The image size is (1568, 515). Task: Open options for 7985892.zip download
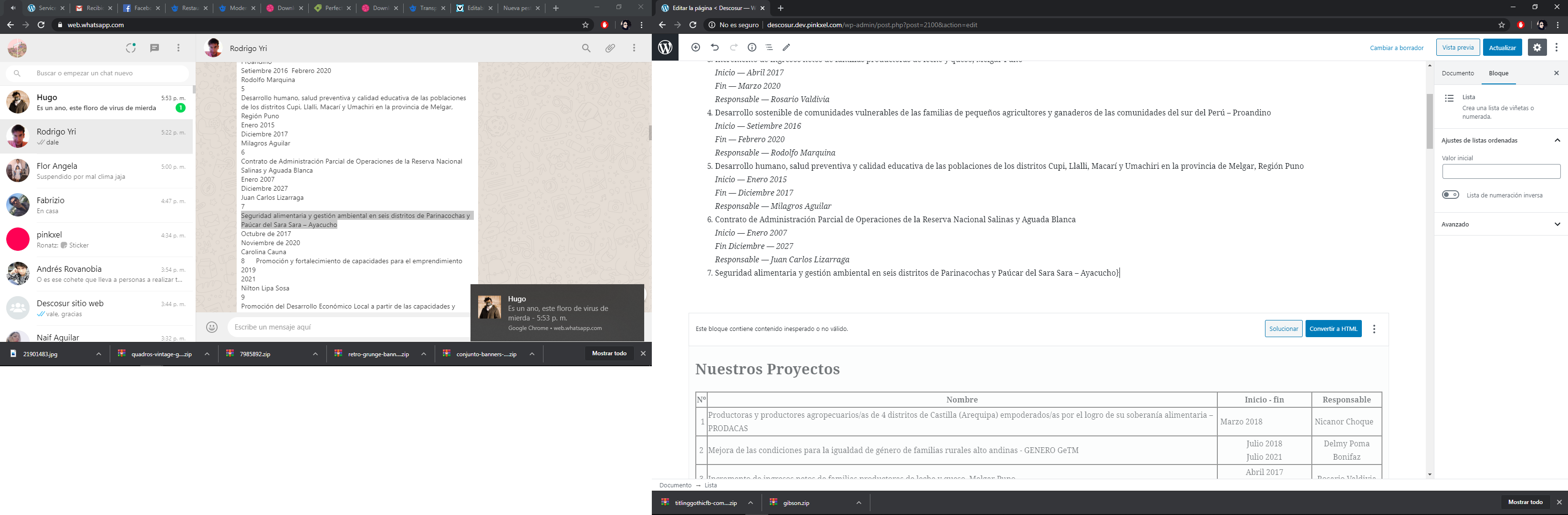coord(315,354)
